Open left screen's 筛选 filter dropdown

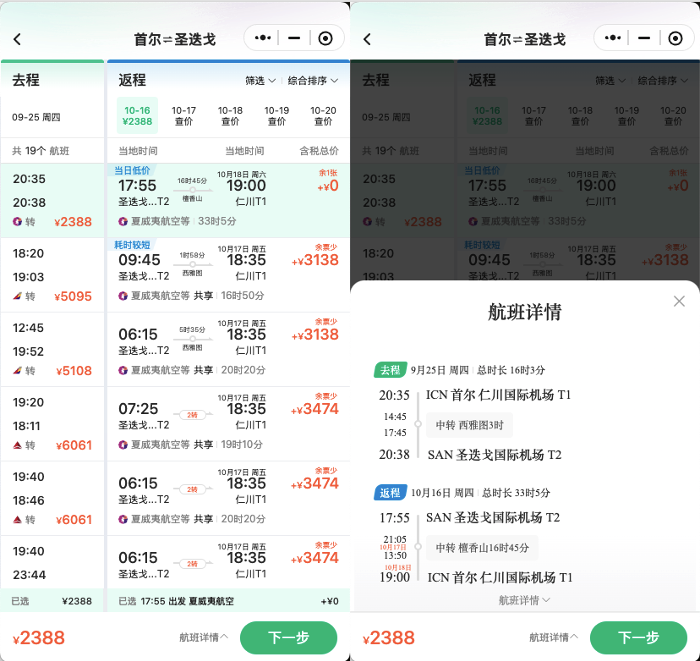pyautogui.click(x=260, y=81)
